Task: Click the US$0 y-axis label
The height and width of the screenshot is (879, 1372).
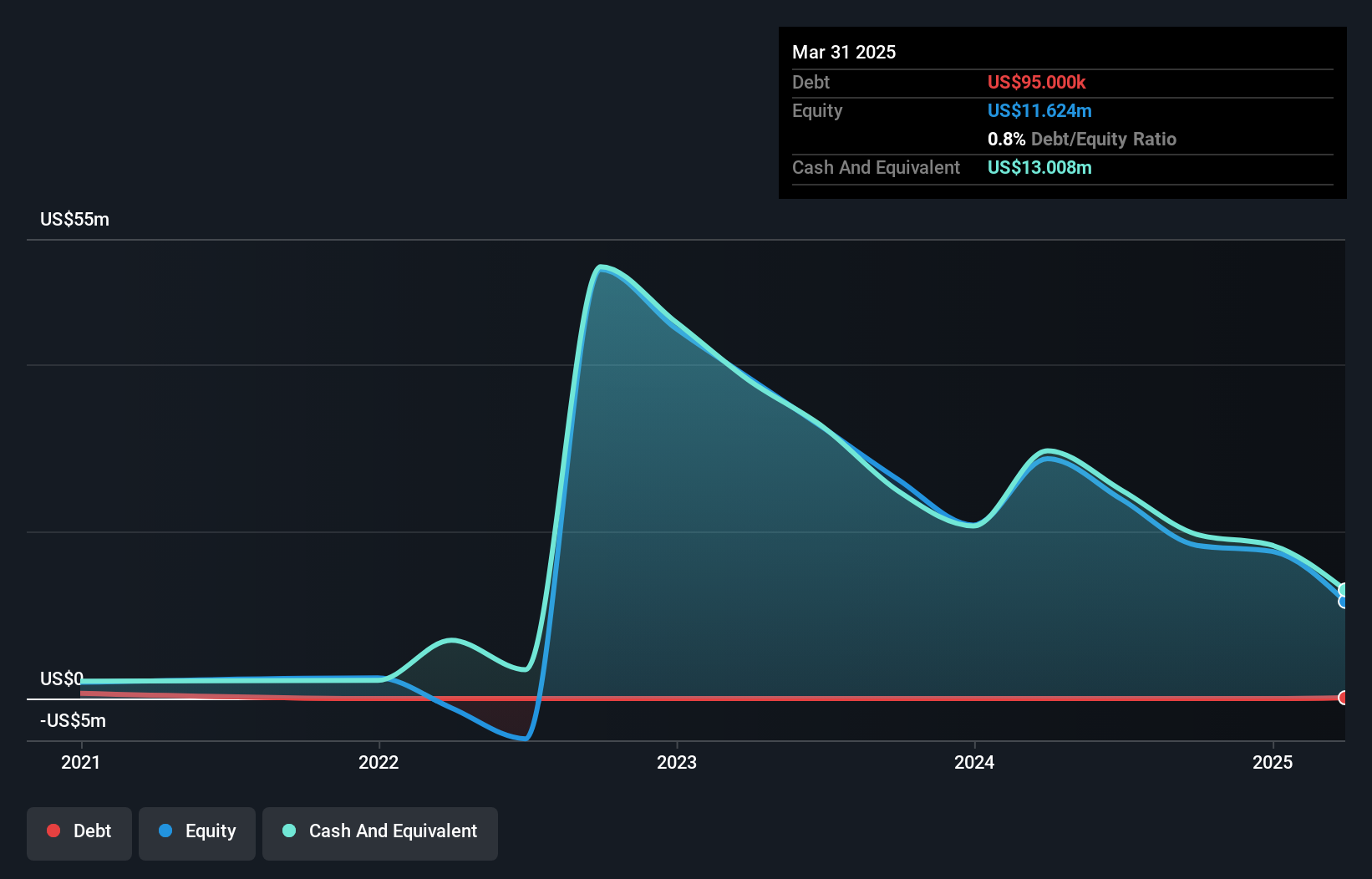Action: [62, 678]
